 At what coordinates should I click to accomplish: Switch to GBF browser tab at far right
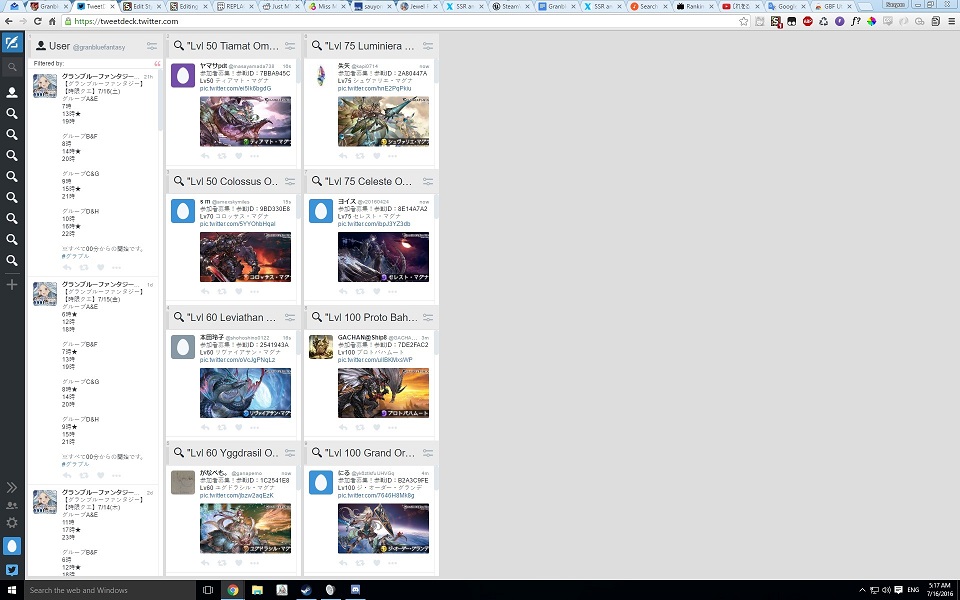pos(832,6)
